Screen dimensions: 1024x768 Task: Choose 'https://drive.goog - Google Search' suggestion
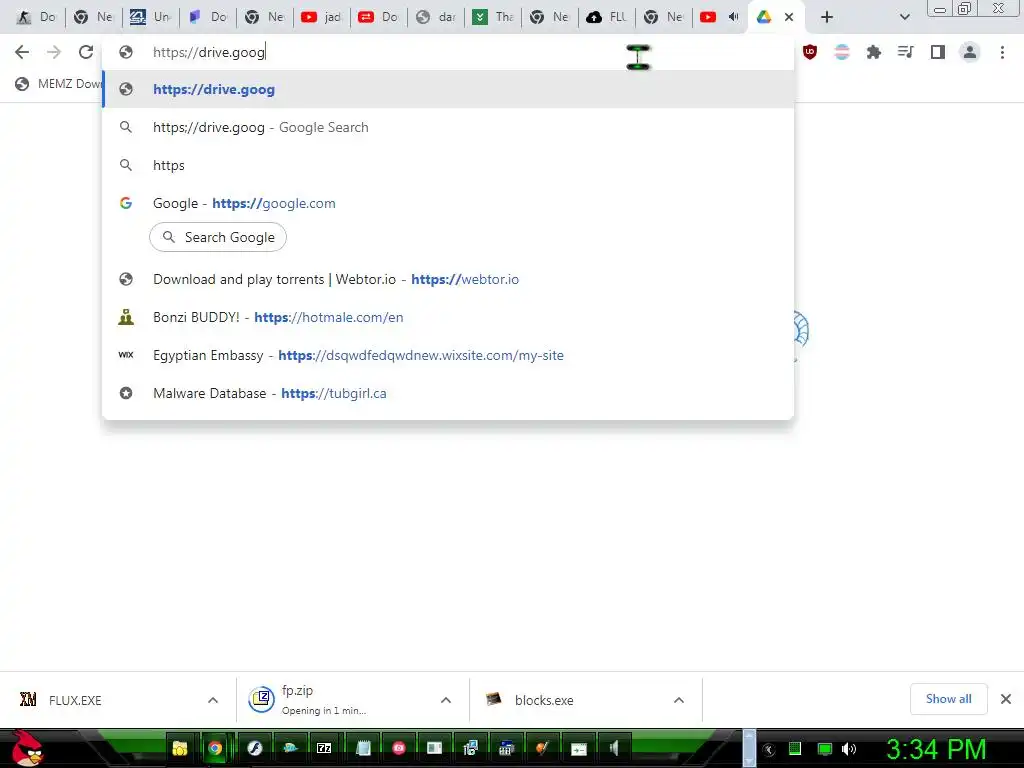(x=448, y=127)
